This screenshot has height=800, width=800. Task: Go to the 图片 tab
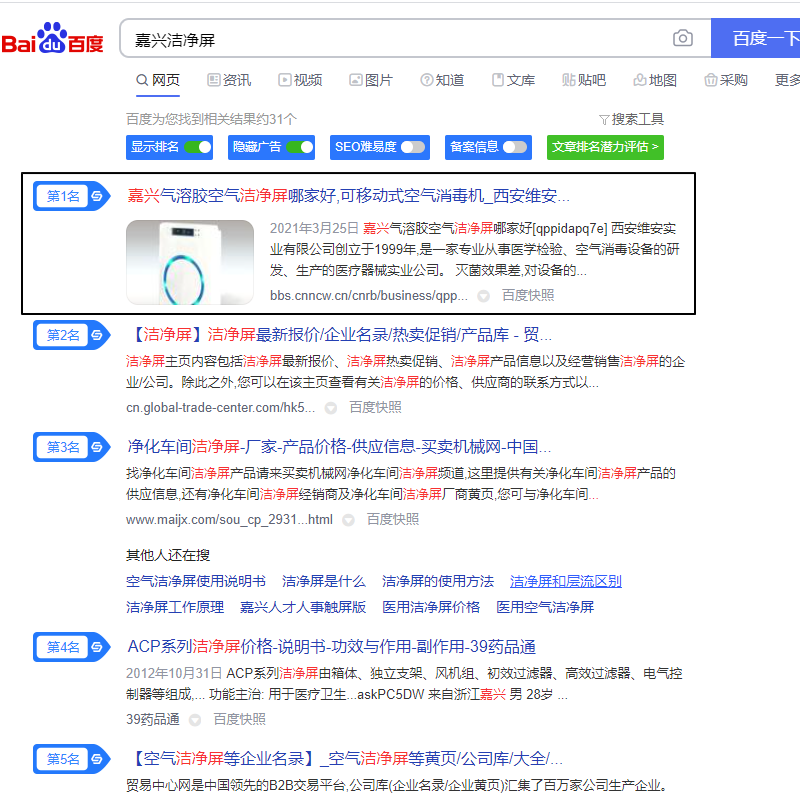pyautogui.click(x=371, y=80)
